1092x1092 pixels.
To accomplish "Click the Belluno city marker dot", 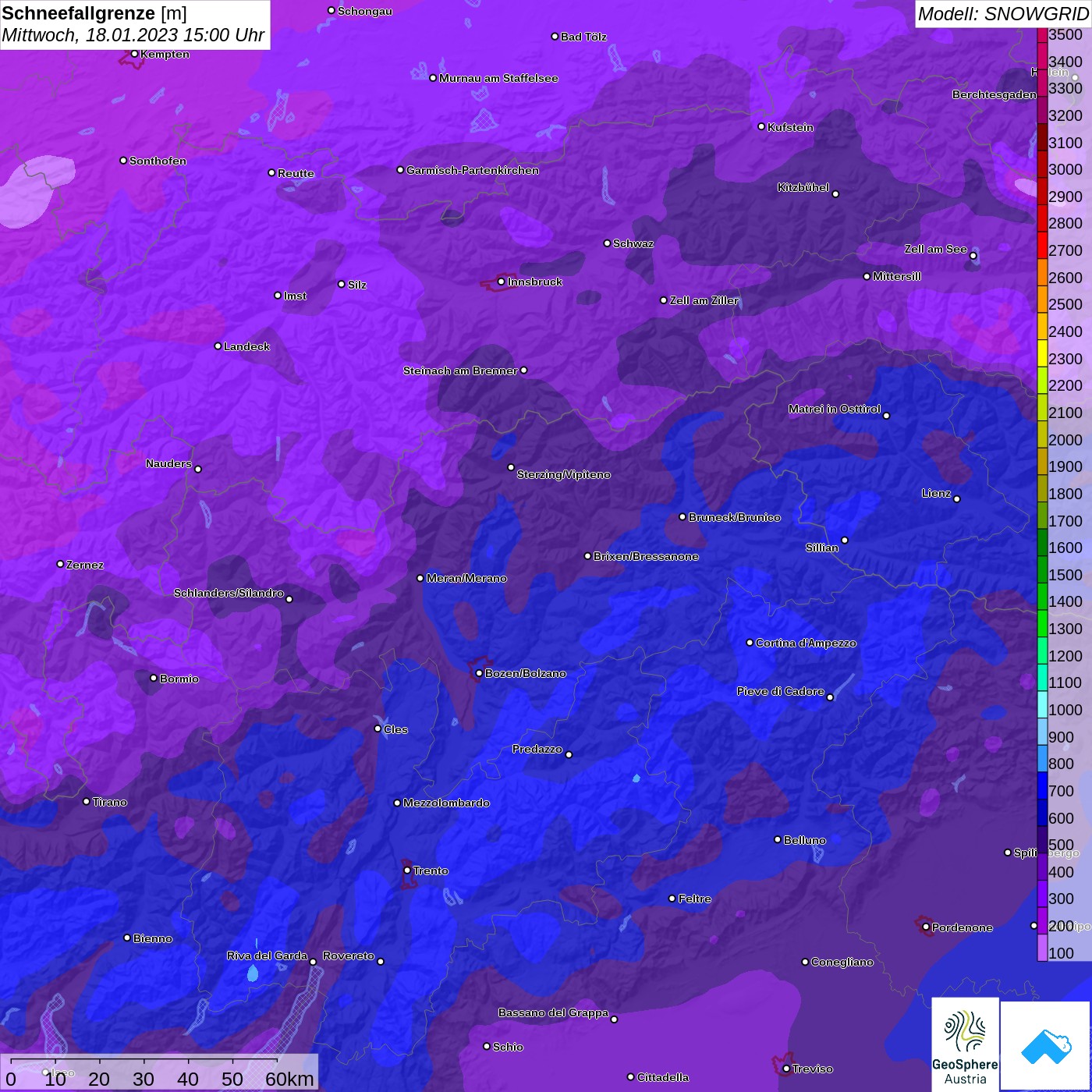I will coord(777,839).
